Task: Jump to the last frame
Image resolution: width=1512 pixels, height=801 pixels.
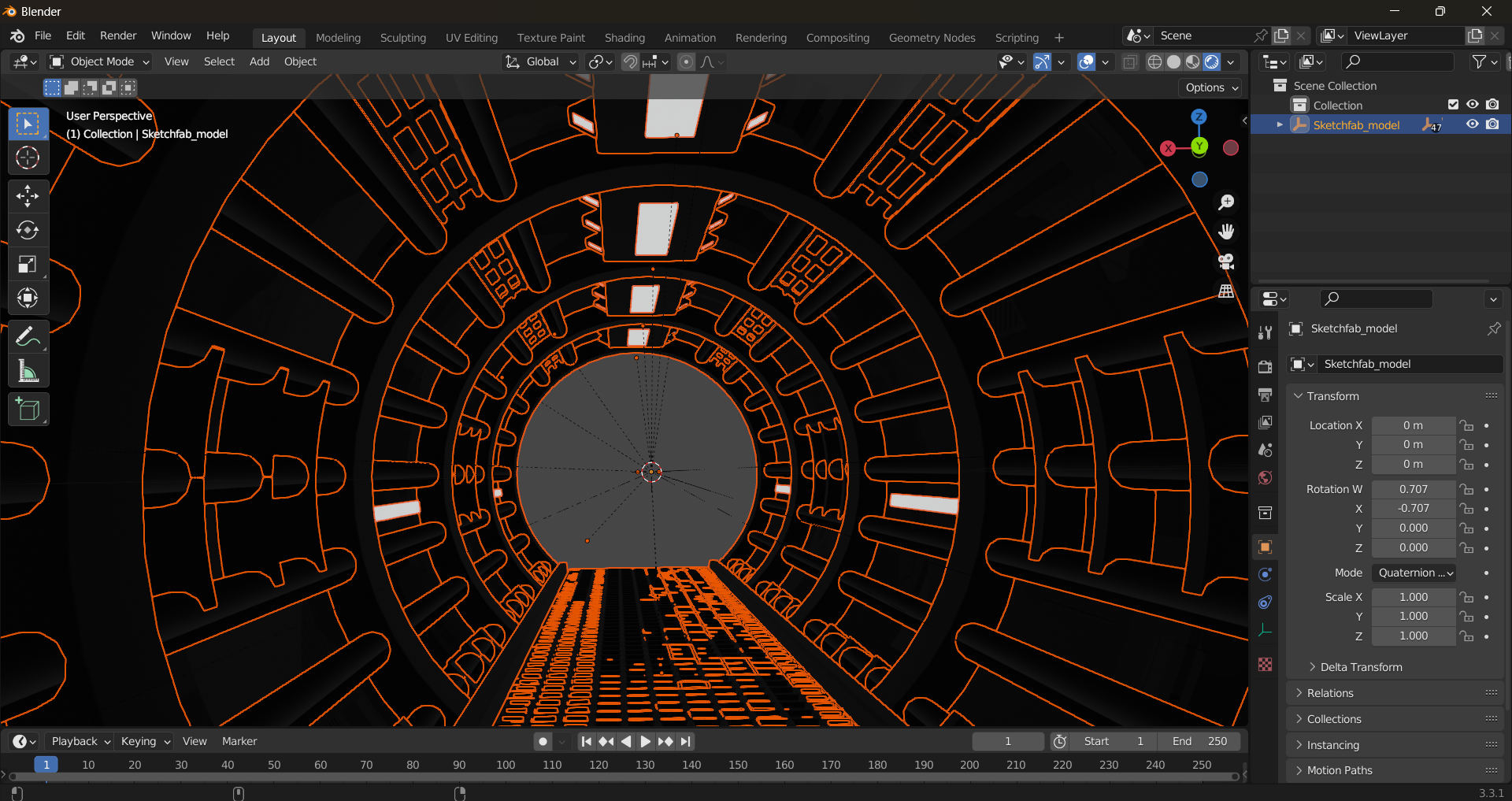Action: pos(686,741)
